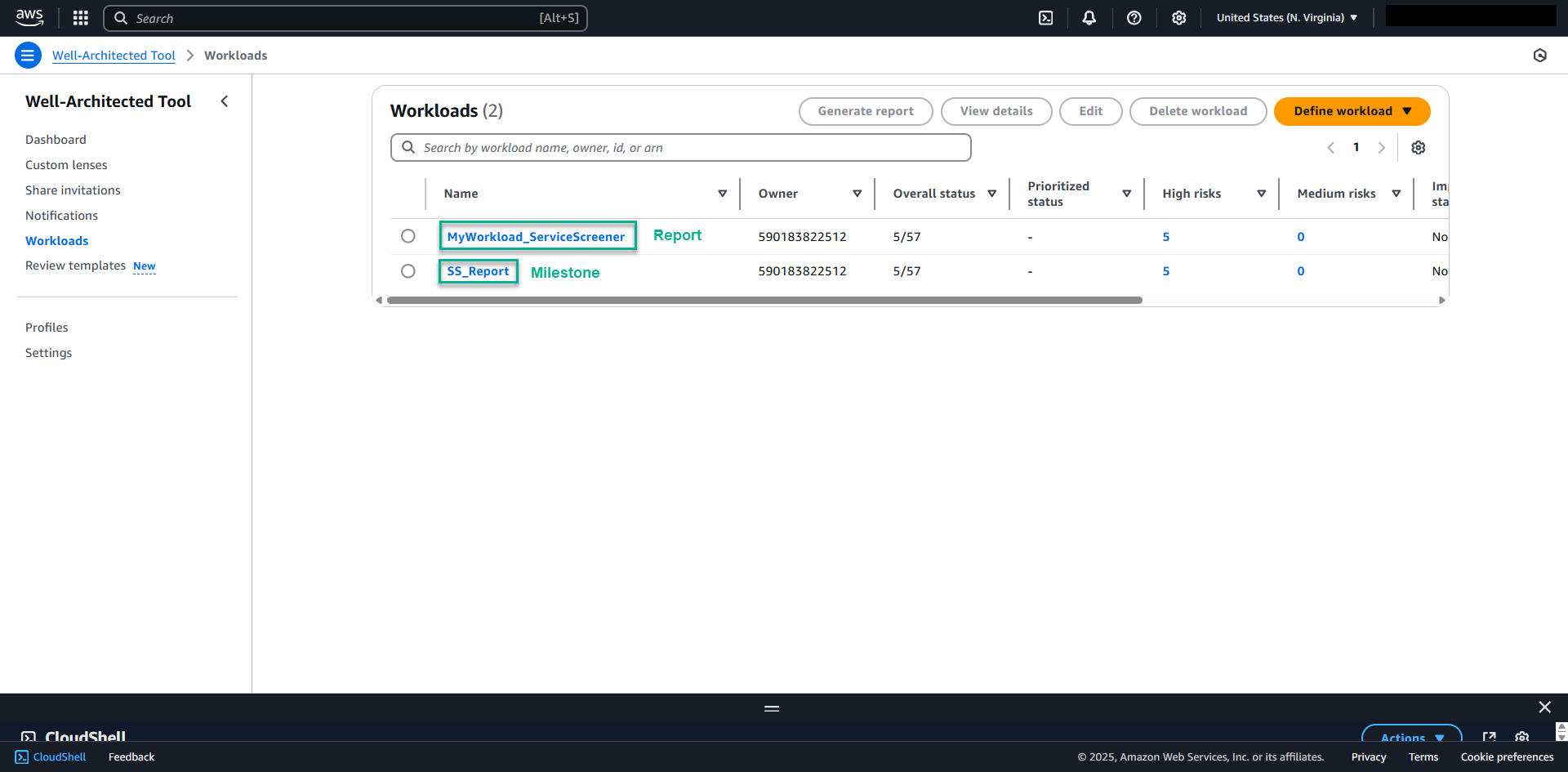Open the help menu question mark icon
Viewport: 1568px width, 772px height.
click(1134, 17)
